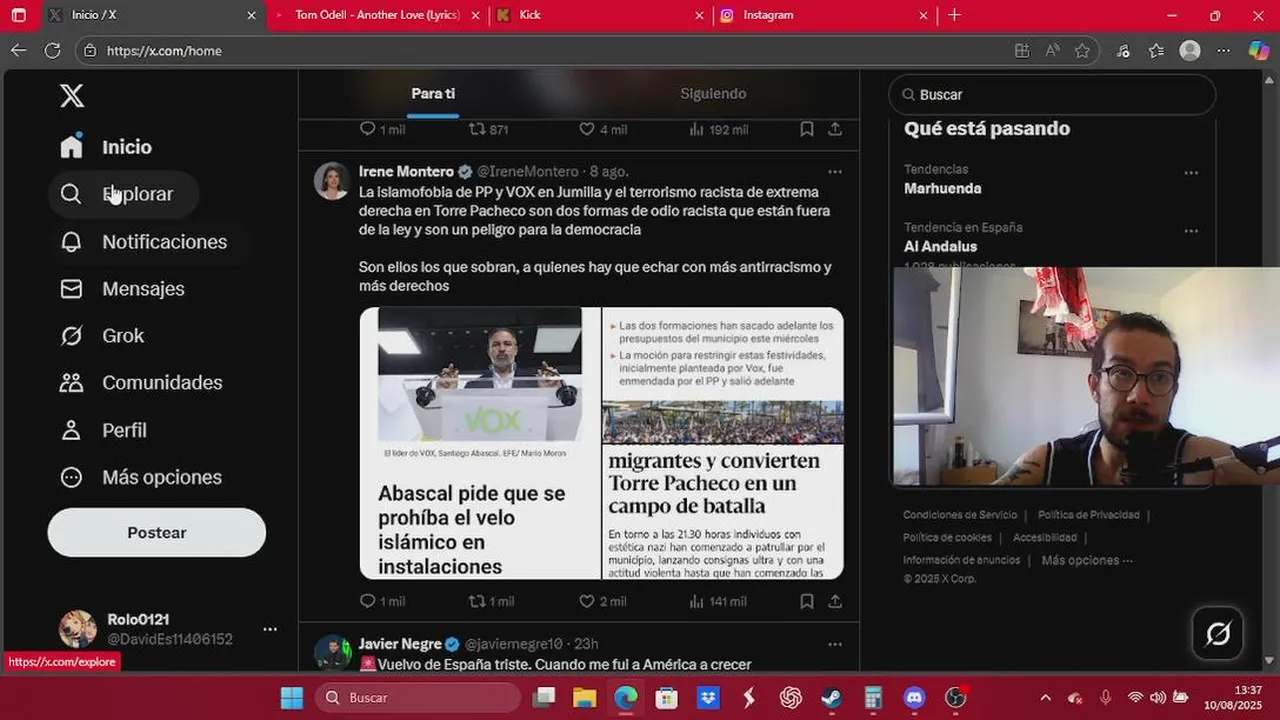Open the Al Andalus trend
This screenshot has height=720, width=1280.
(x=941, y=246)
